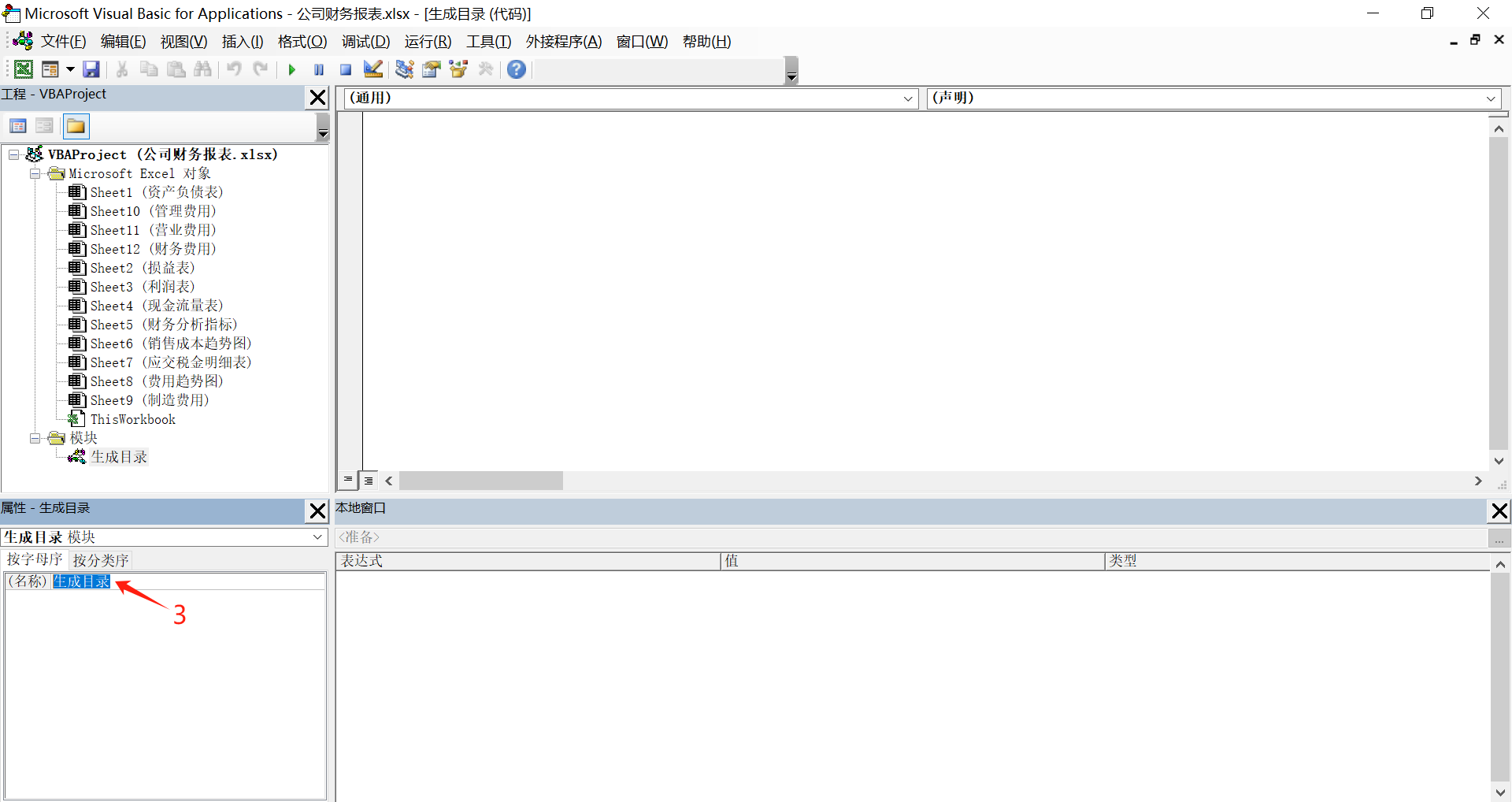The image size is (1512, 802).
Task: Open the Insert object dropdown arrow
Action: click(70, 69)
